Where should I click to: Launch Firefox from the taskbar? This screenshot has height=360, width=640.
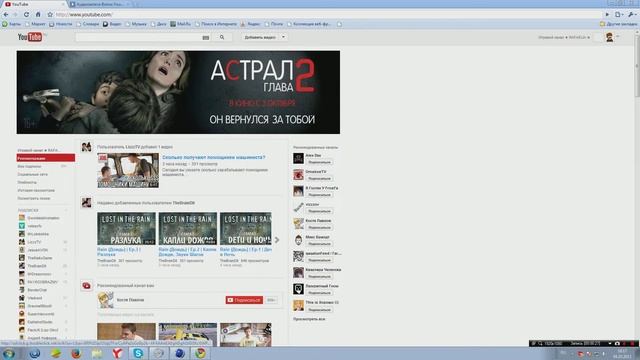pyautogui.click(x=76, y=353)
